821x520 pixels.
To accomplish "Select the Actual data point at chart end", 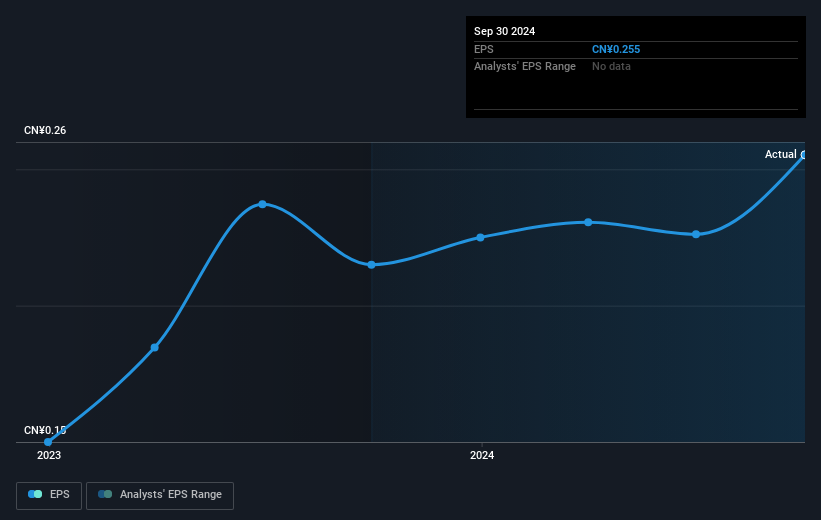I will [803, 155].
